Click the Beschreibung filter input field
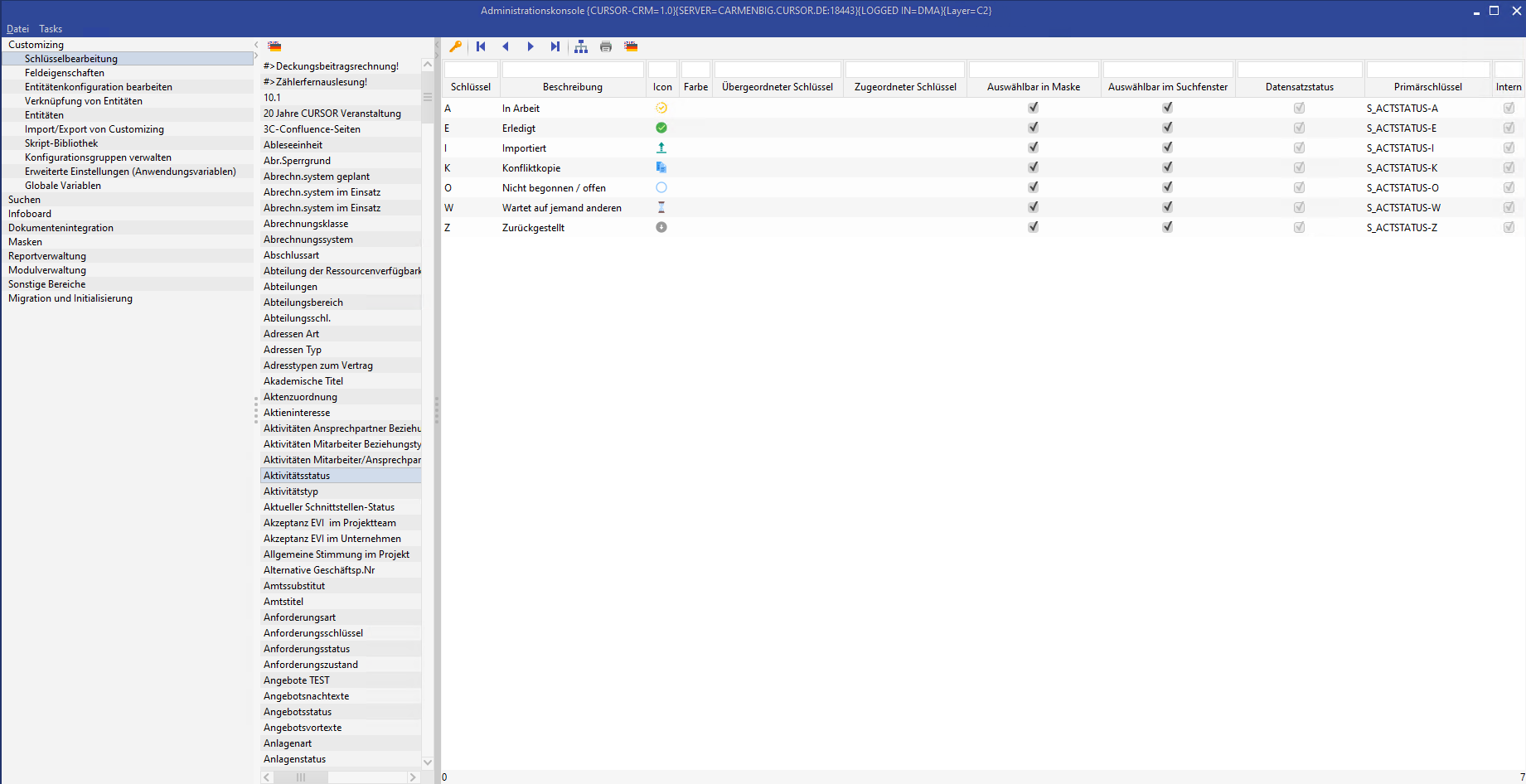The height and width of the screenshot is (784, 1526). pos(573,70)
